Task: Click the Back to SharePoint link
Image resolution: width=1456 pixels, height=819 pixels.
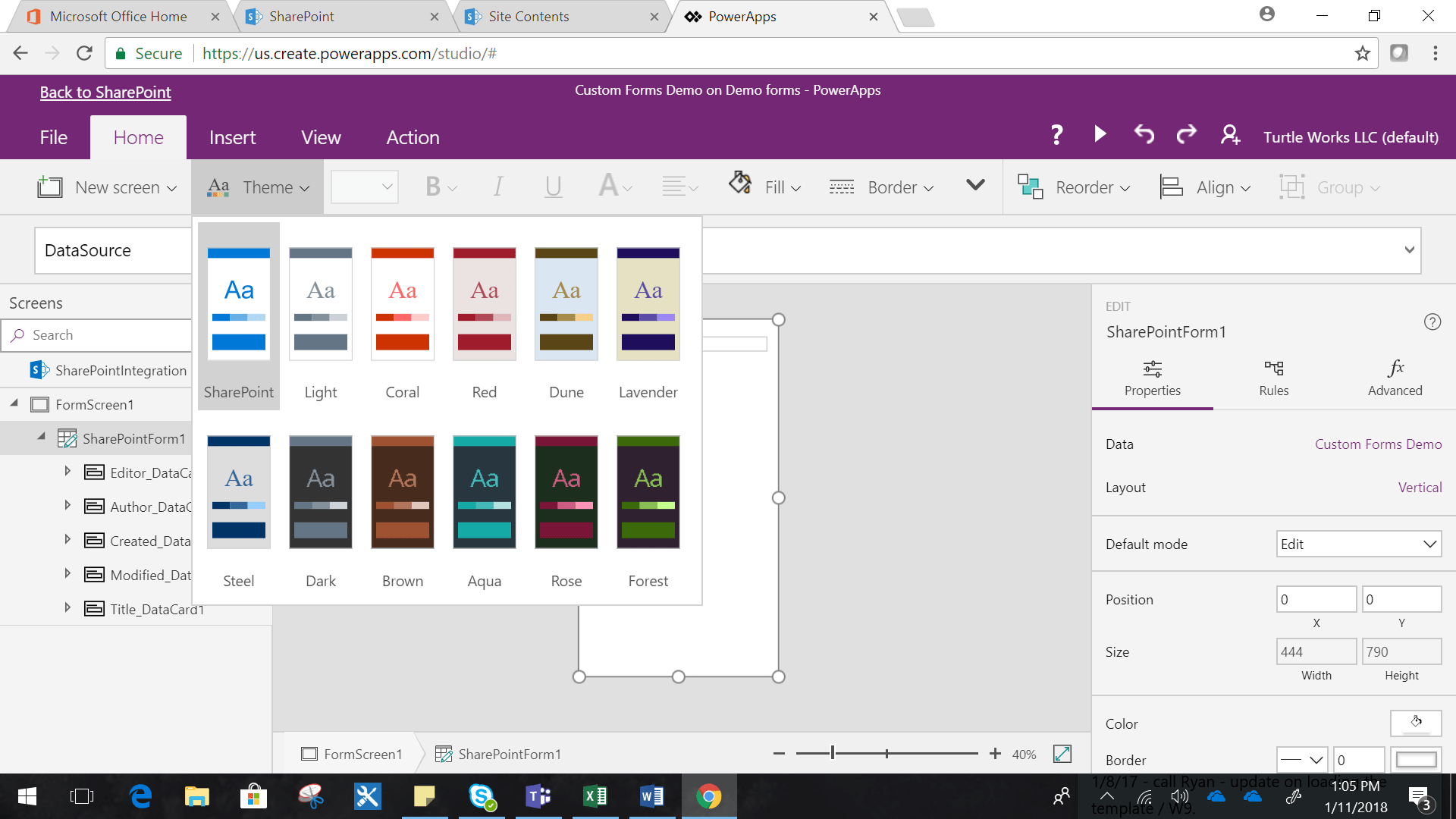Action: [x=105, y=93]
